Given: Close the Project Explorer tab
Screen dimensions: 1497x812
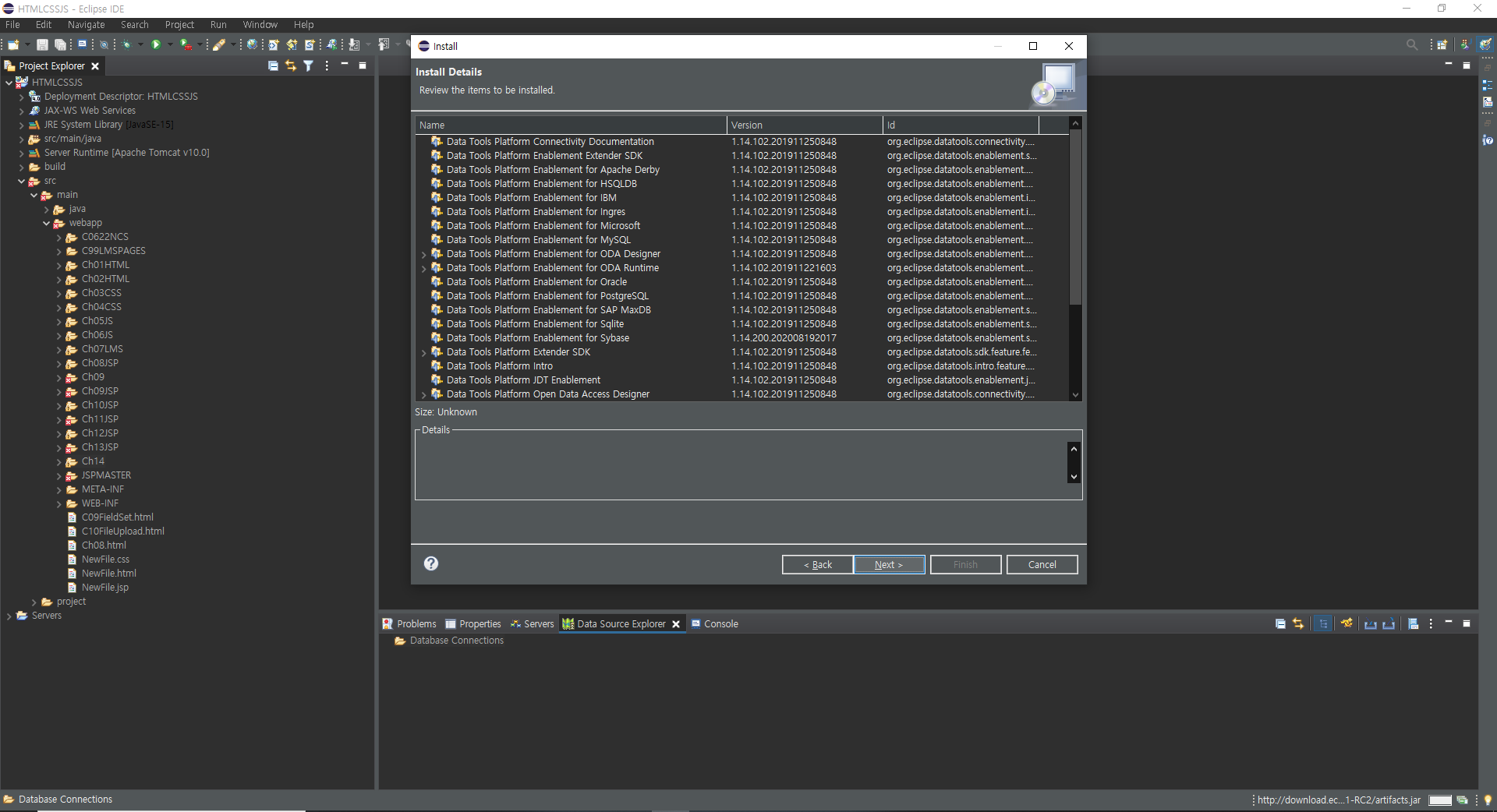Looking at the screenshot, I should (x=95, y=66).
